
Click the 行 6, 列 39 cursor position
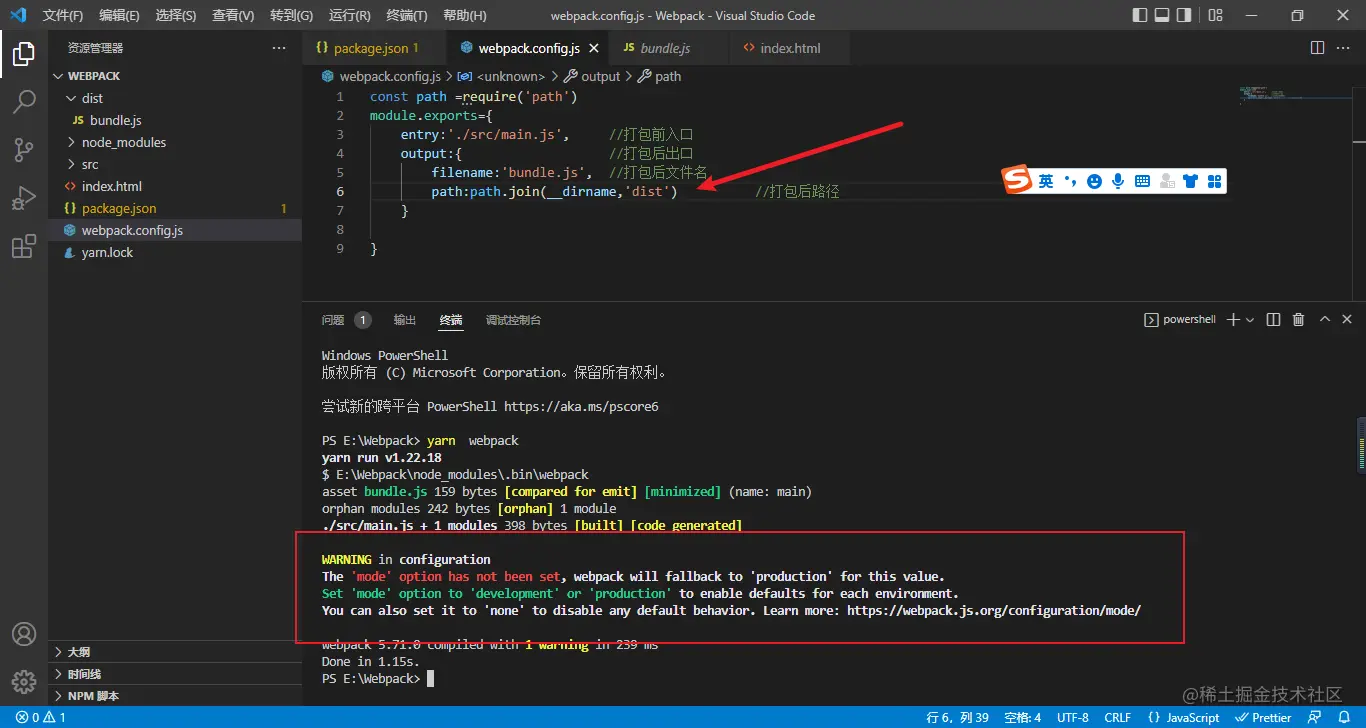click(x=958, y=717)
